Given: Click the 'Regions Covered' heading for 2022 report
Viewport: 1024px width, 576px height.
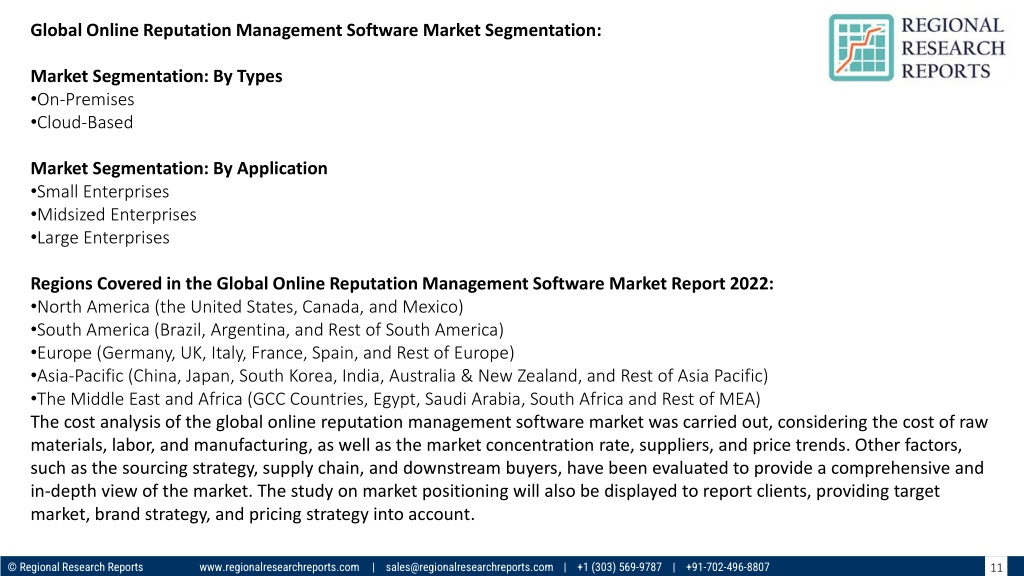Looking at the screenshot, I should (402, 283).
